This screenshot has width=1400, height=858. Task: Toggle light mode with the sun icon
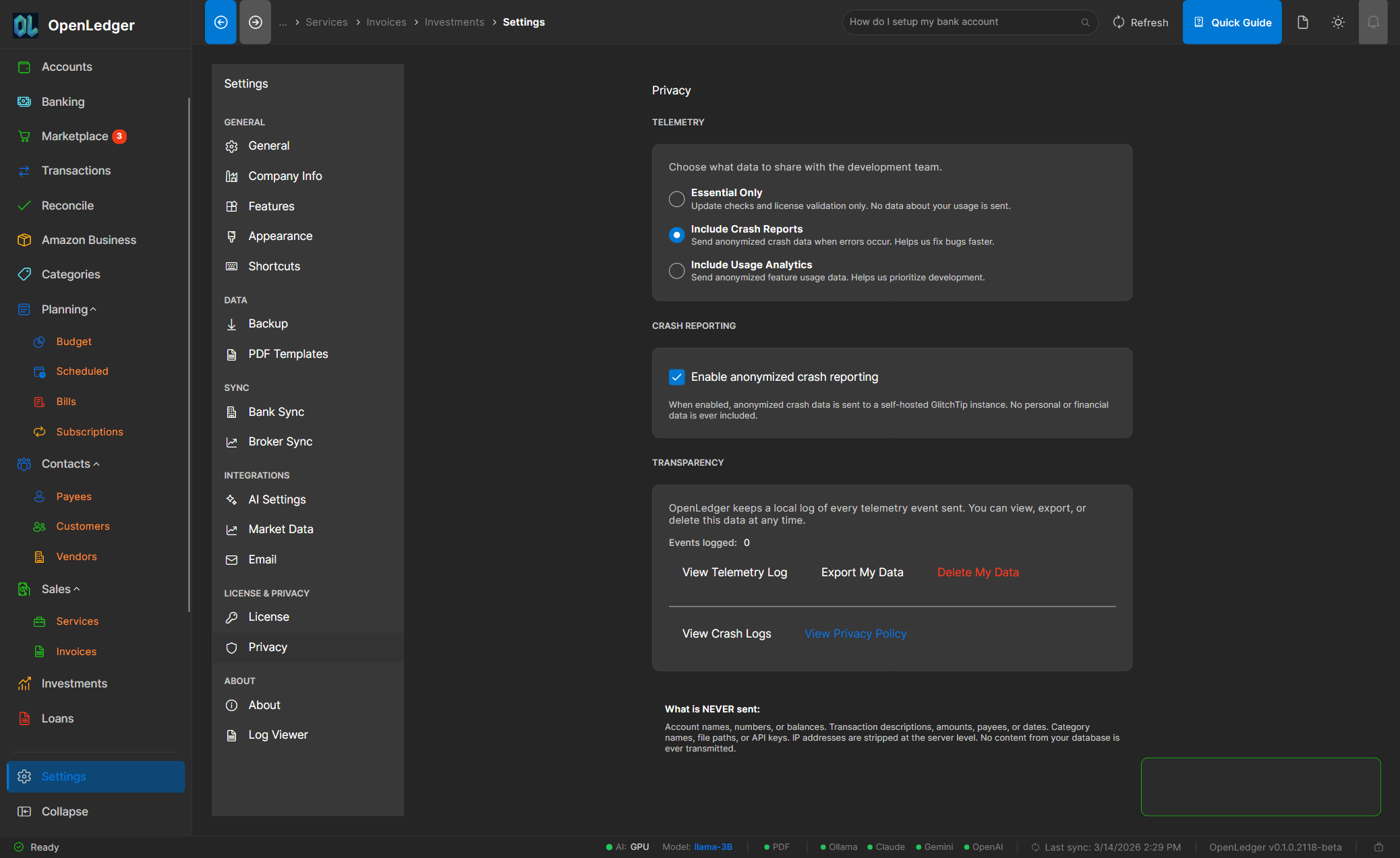coord(1338,22)
